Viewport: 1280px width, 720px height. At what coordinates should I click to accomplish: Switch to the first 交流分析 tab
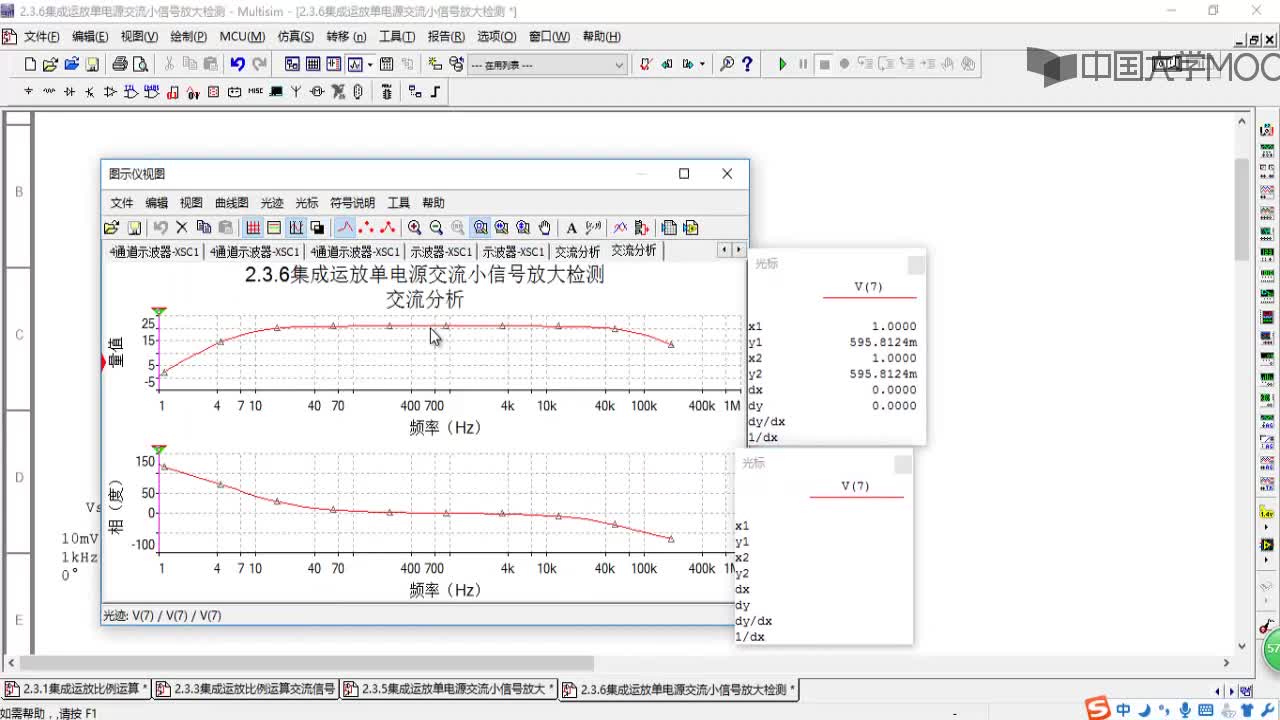pyautogui.click(x=577, y=252)
